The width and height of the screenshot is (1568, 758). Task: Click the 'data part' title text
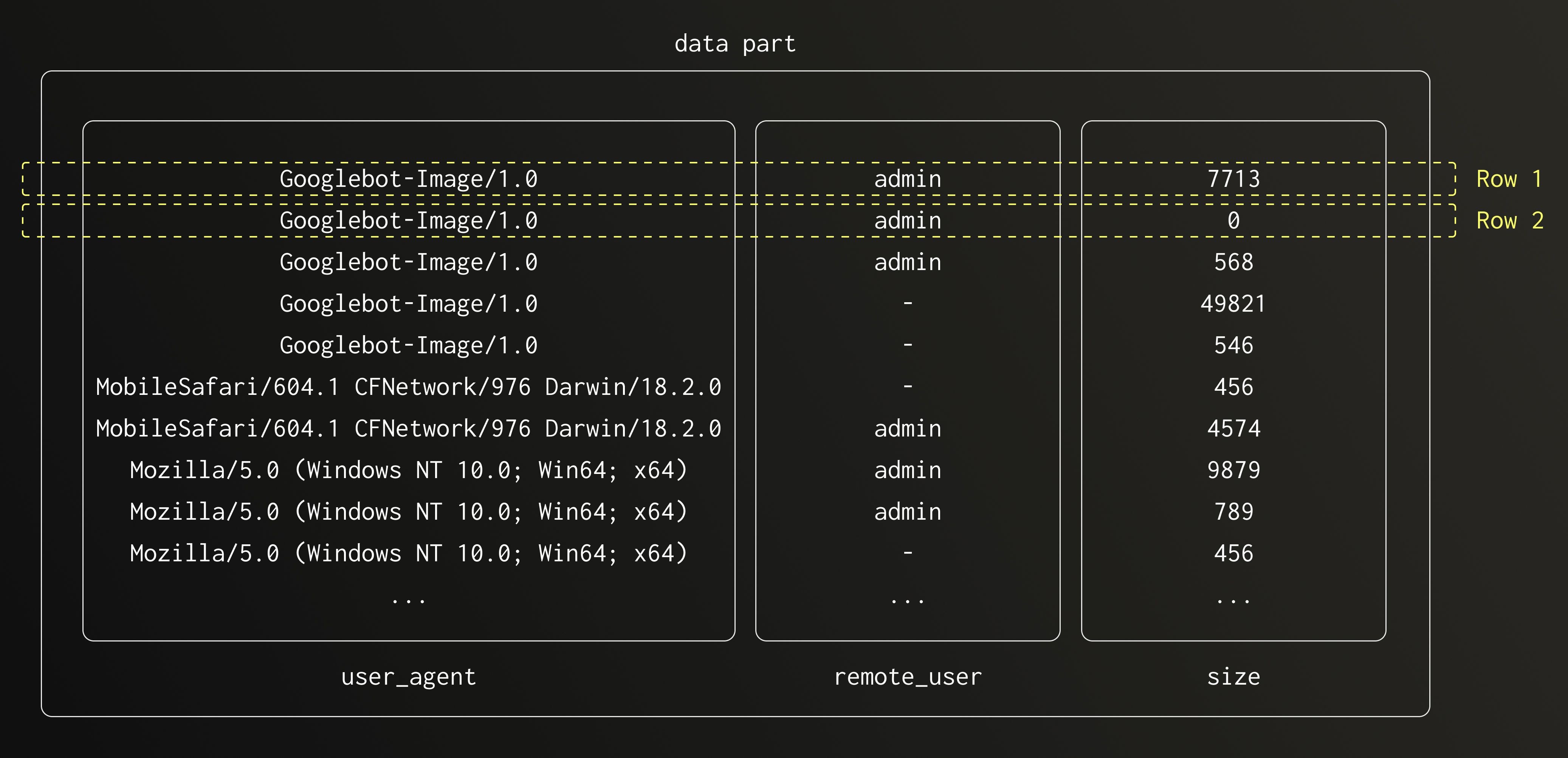click(735, 44)
